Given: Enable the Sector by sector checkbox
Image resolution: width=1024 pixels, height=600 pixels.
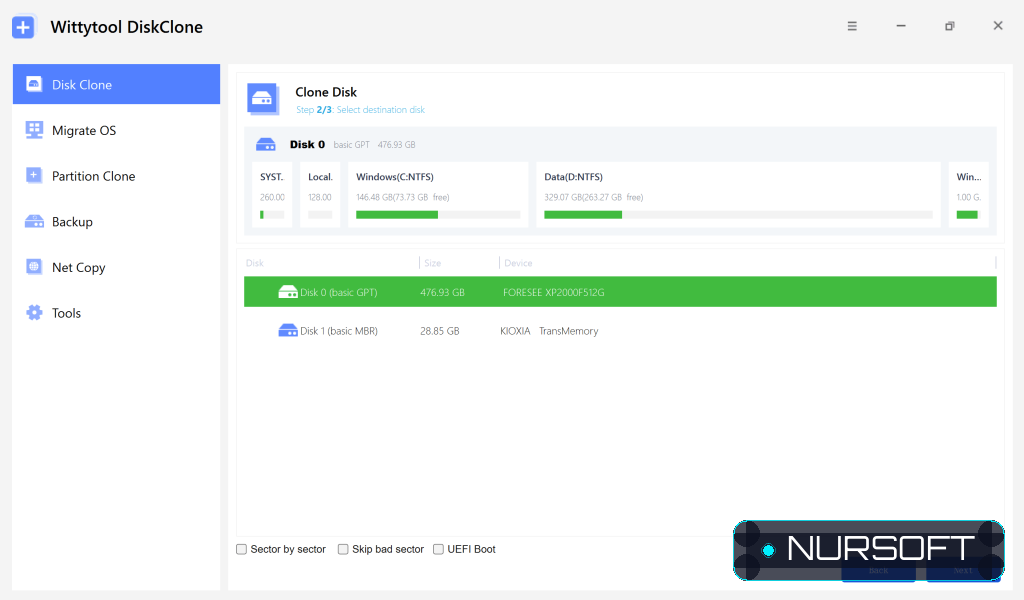Looking at the screenshot, I should pyautogui.click(x=242, y=549).
